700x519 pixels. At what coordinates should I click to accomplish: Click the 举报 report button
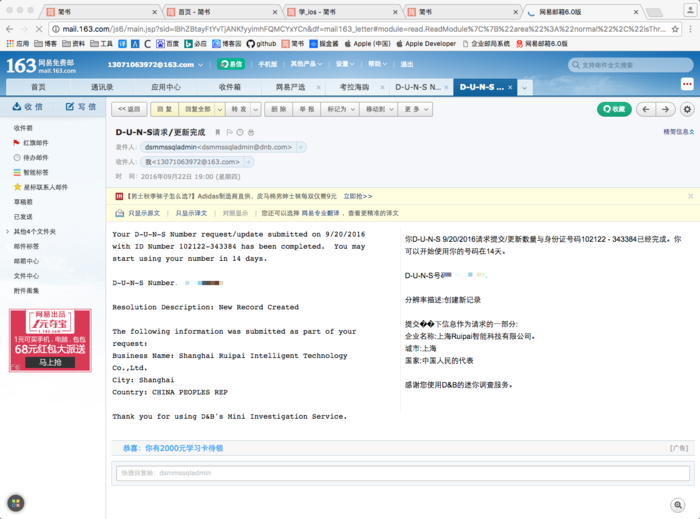[306, 109]
